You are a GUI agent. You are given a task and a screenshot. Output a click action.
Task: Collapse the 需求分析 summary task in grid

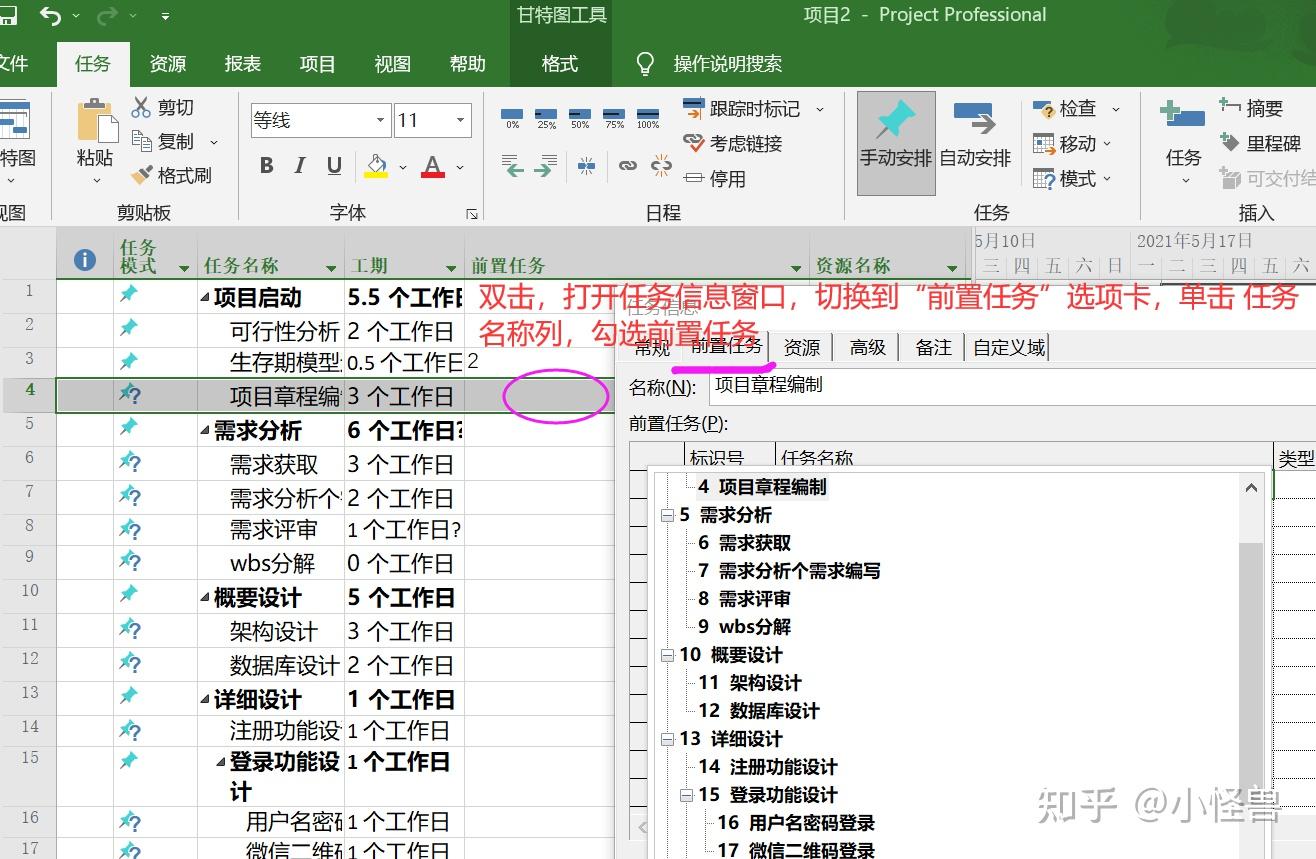(205, 431)
